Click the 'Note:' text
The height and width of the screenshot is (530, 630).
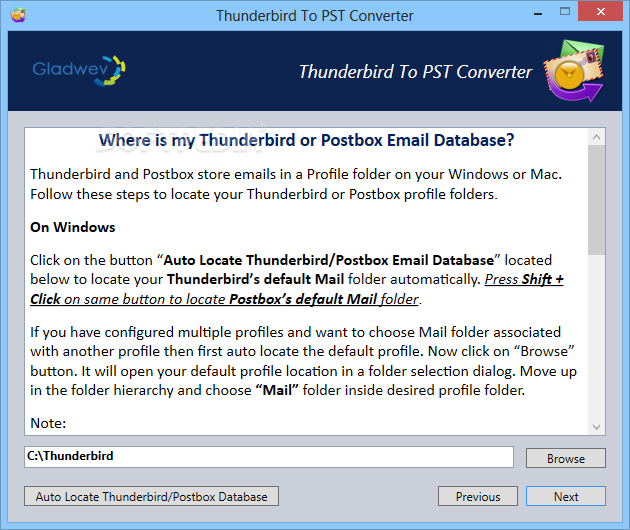point(48,423)
